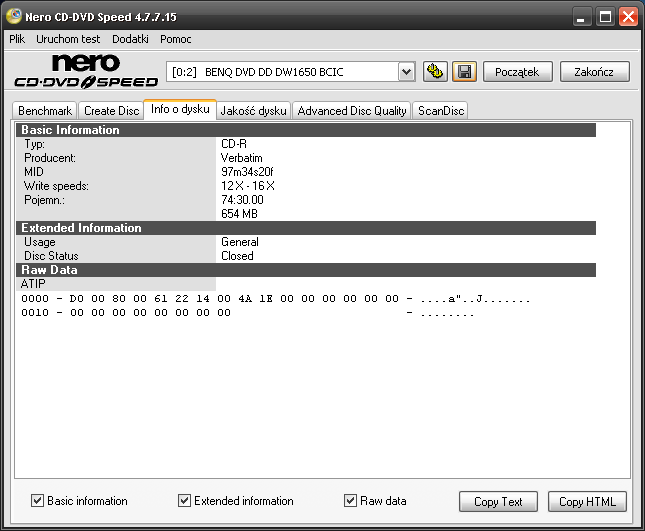Click the Pojemn.: label
This screenshot has height=531, width=645.
(x=44, y=200)
